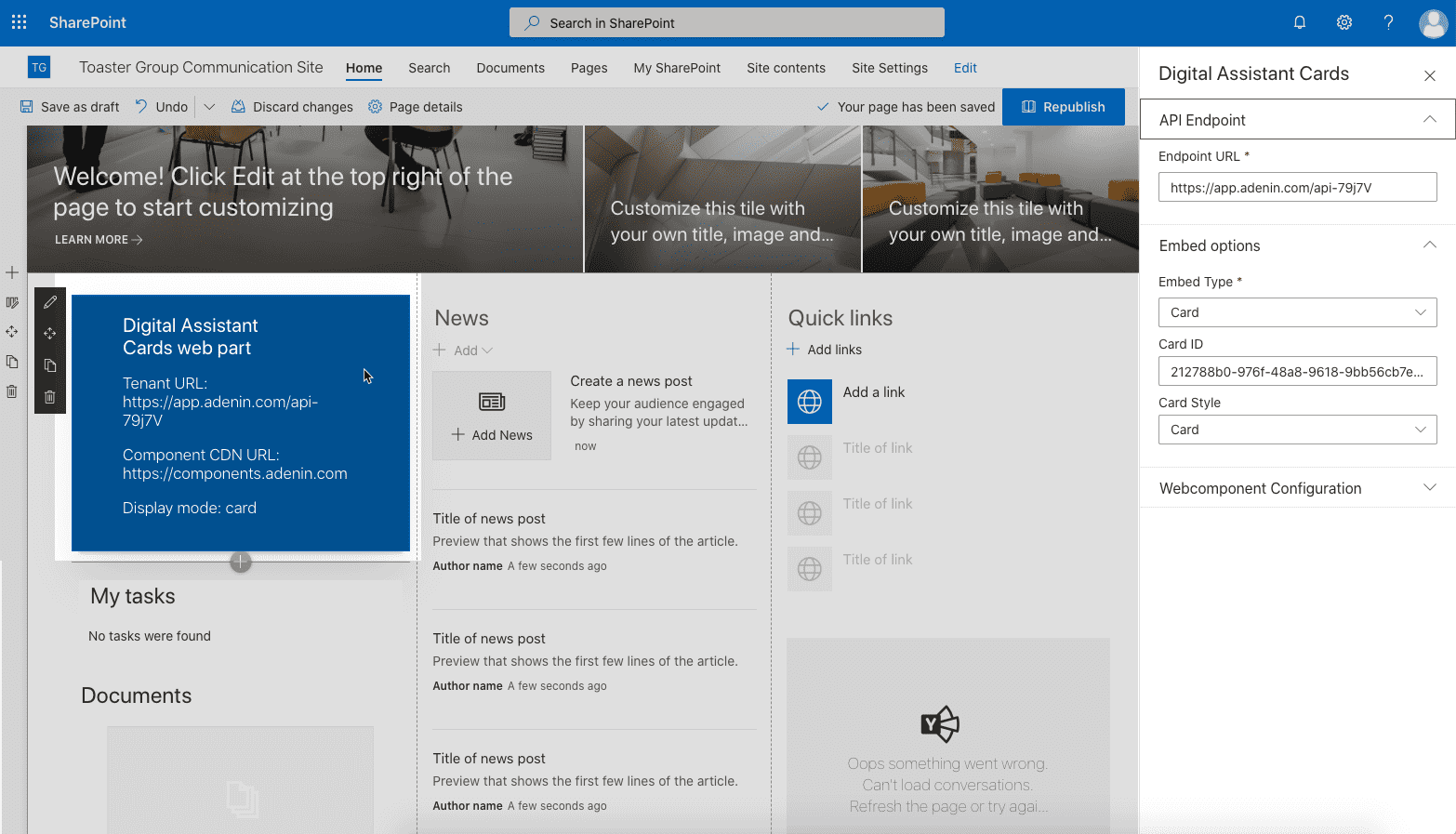Open the Embed Type dropdown

tap(1298, 312)
